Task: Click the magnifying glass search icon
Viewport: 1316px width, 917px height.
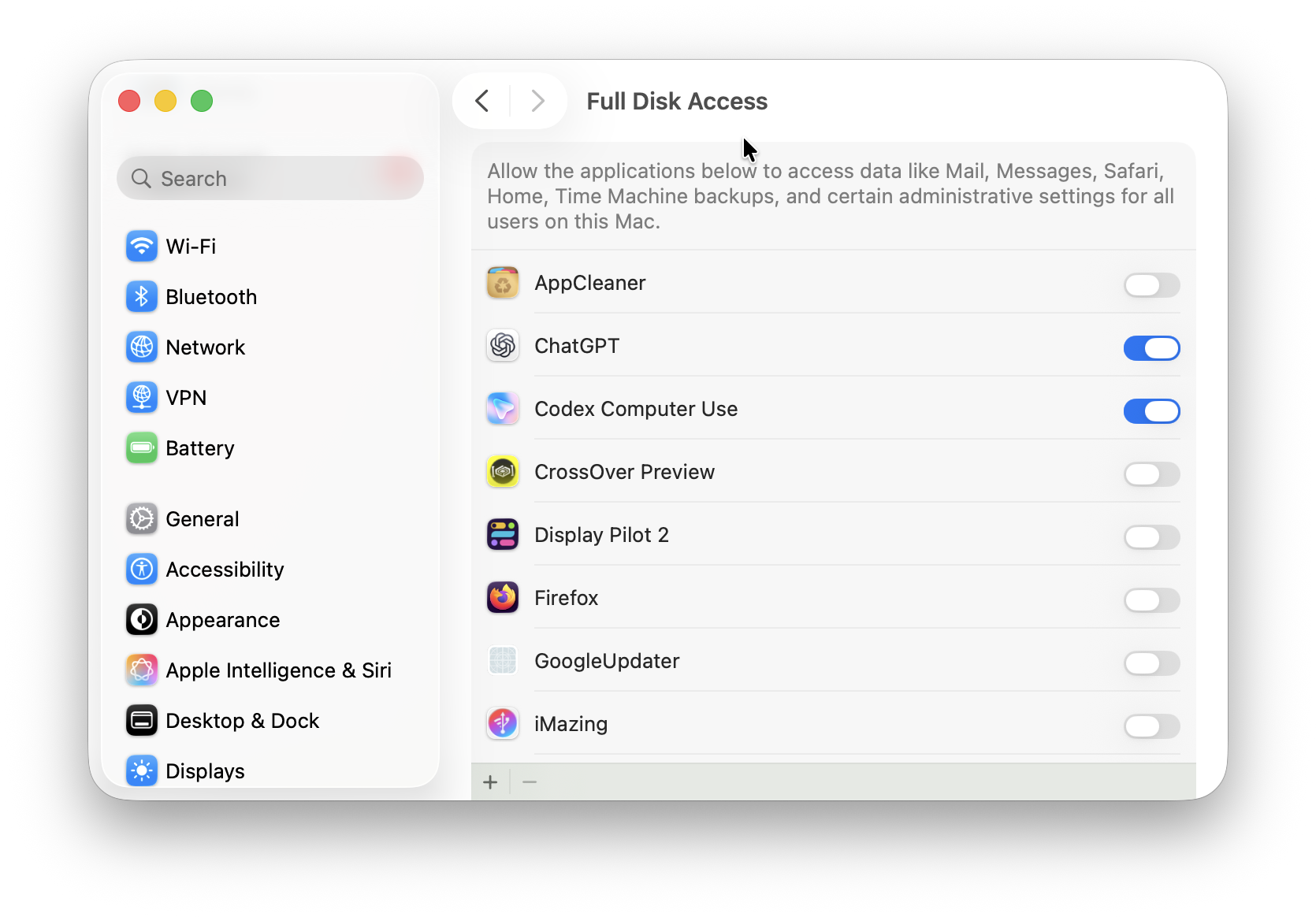Action: point(141,179)
